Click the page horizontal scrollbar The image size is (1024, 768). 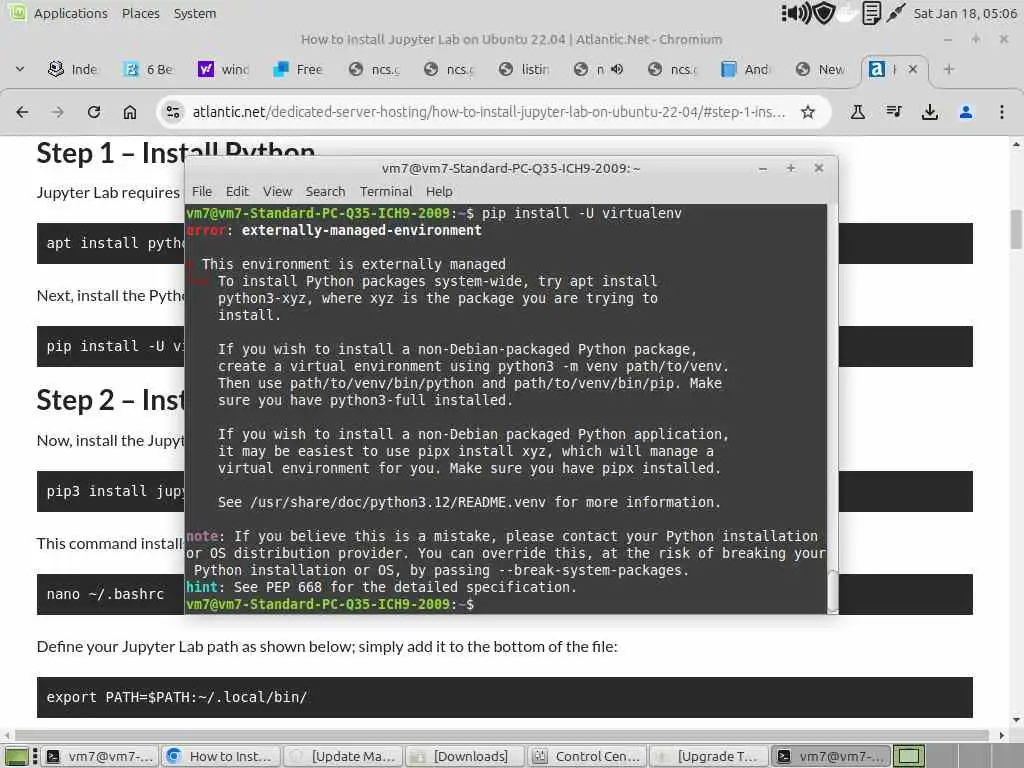pos(505,735)
